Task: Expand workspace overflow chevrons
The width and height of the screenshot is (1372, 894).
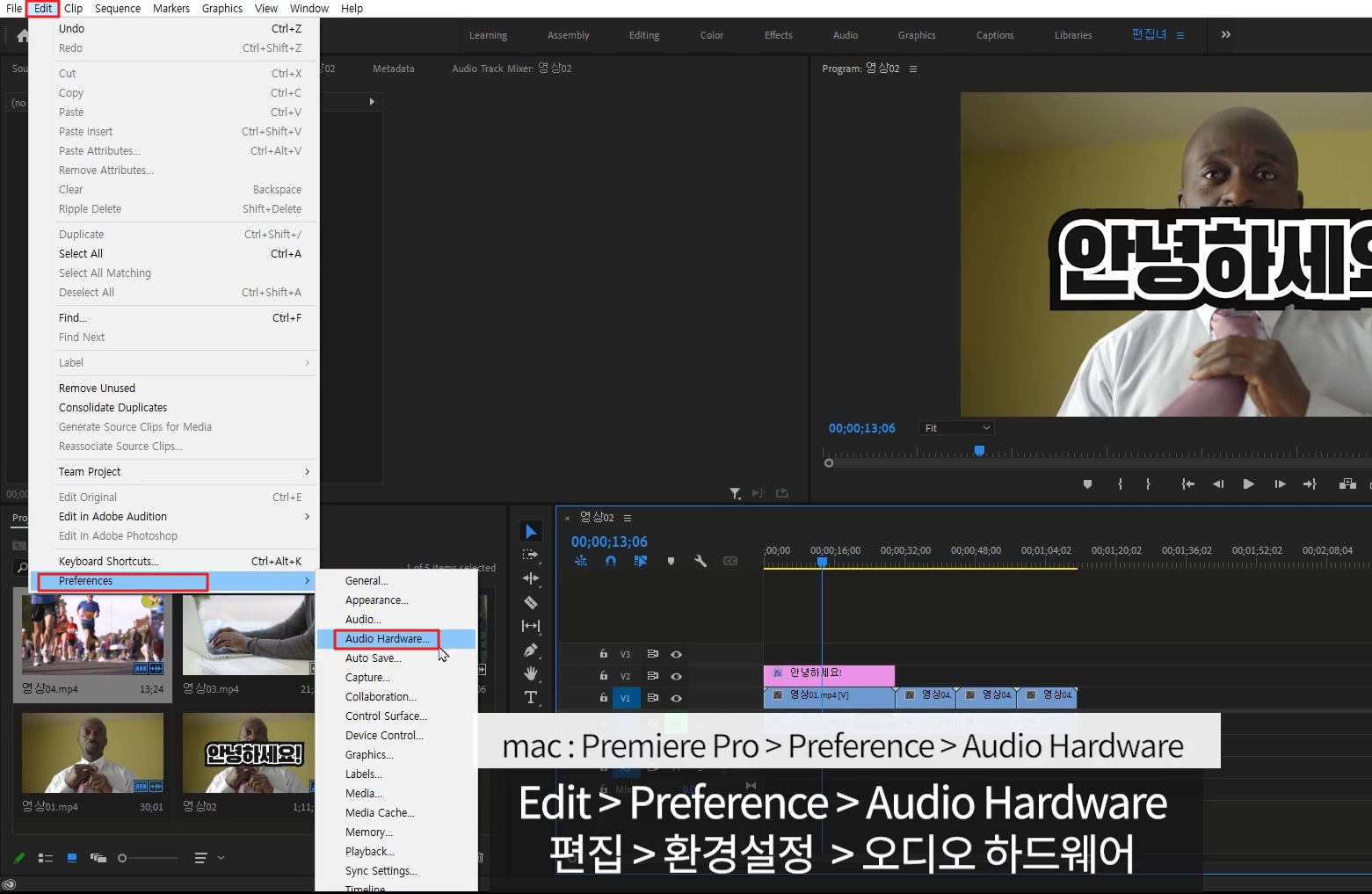Action: point(1226,35)
